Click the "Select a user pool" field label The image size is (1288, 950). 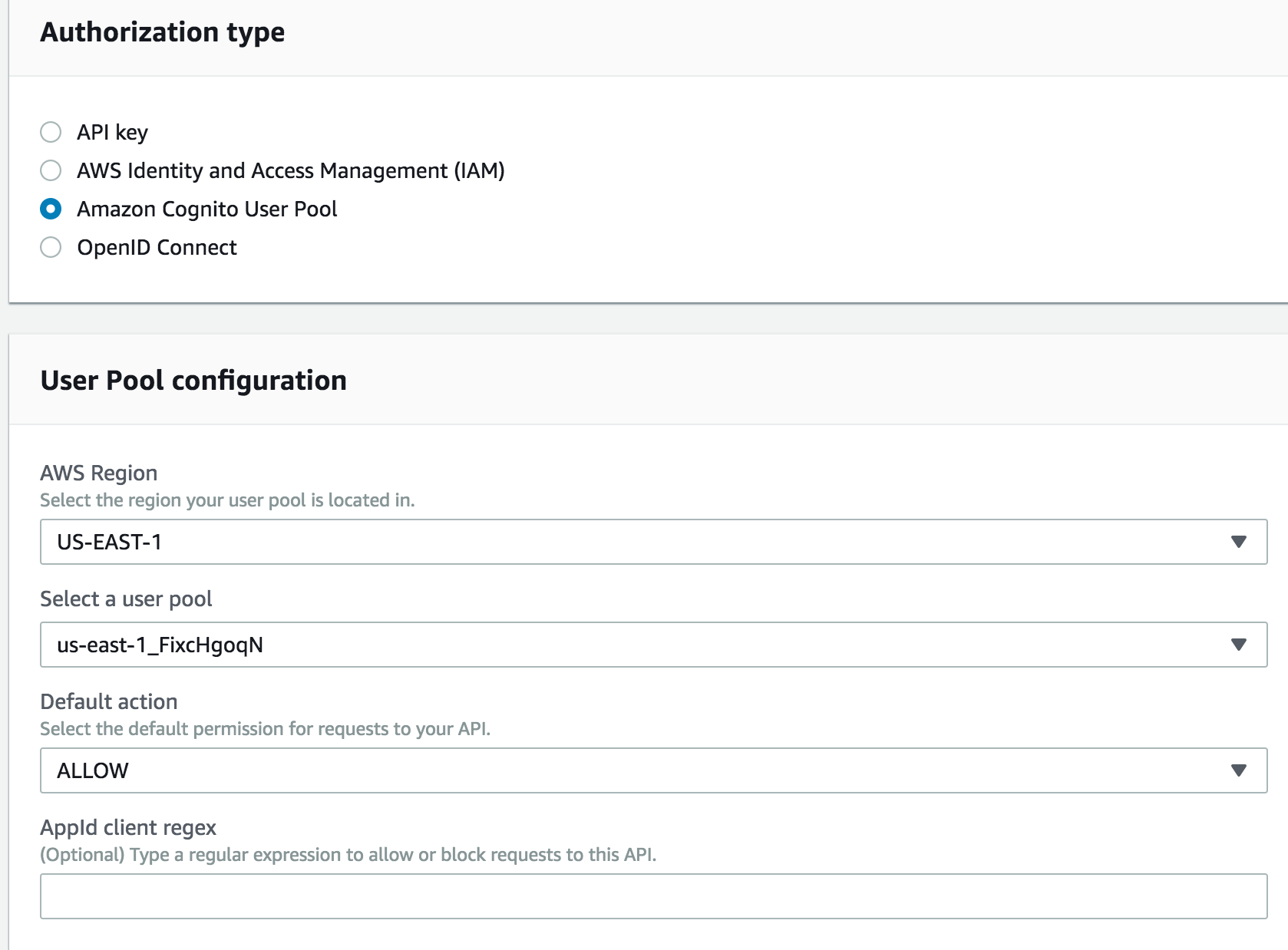pyautogui.click(x=126, y=599)
